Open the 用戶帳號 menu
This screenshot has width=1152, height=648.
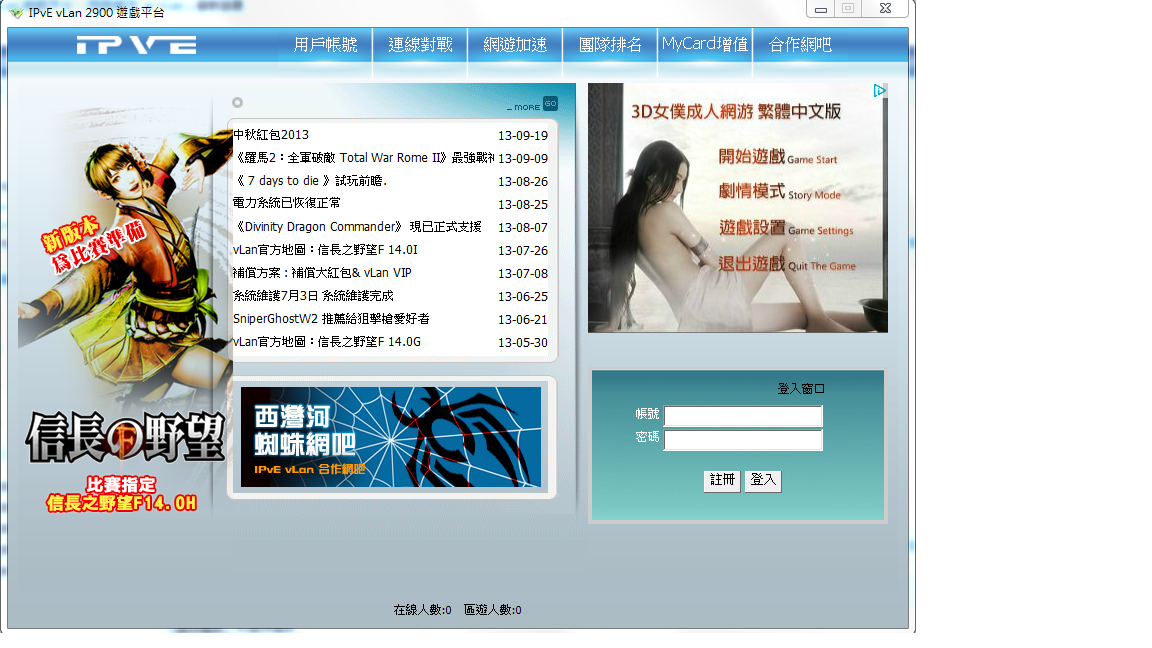point(325,45)
